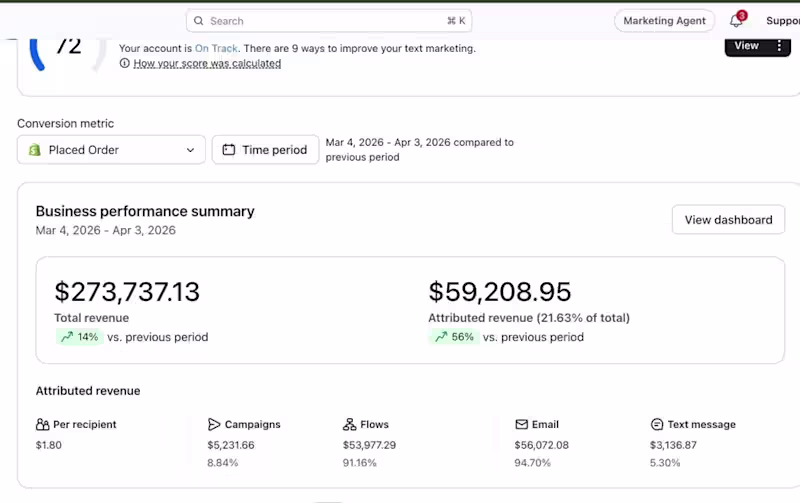The width and height of the screenshot is (800, 503).
Task: Click the 56% change badge
Action: click(454, 337)
